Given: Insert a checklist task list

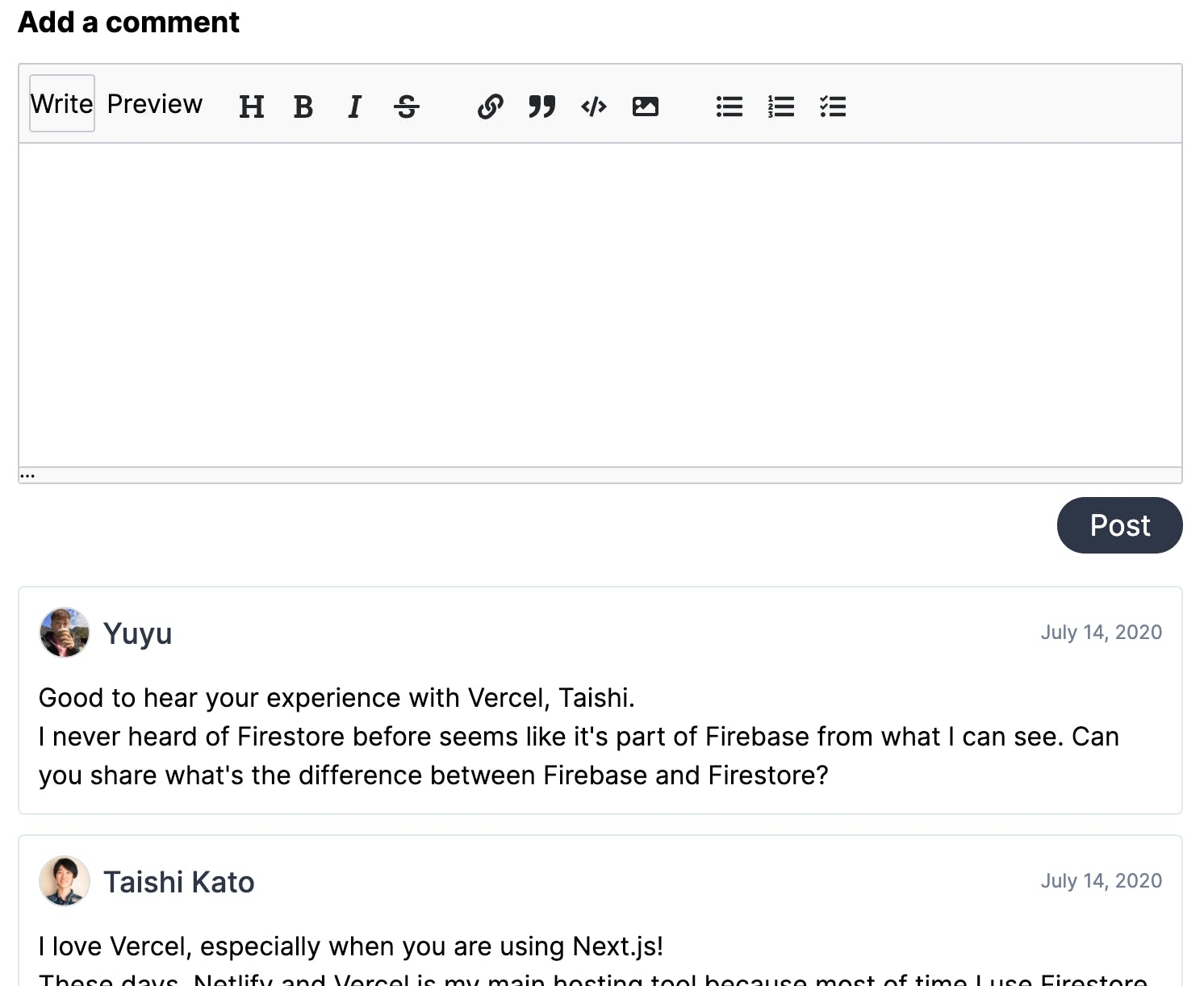Looking at the screenshot, I should pyautogui.click(x=832, y=107).
